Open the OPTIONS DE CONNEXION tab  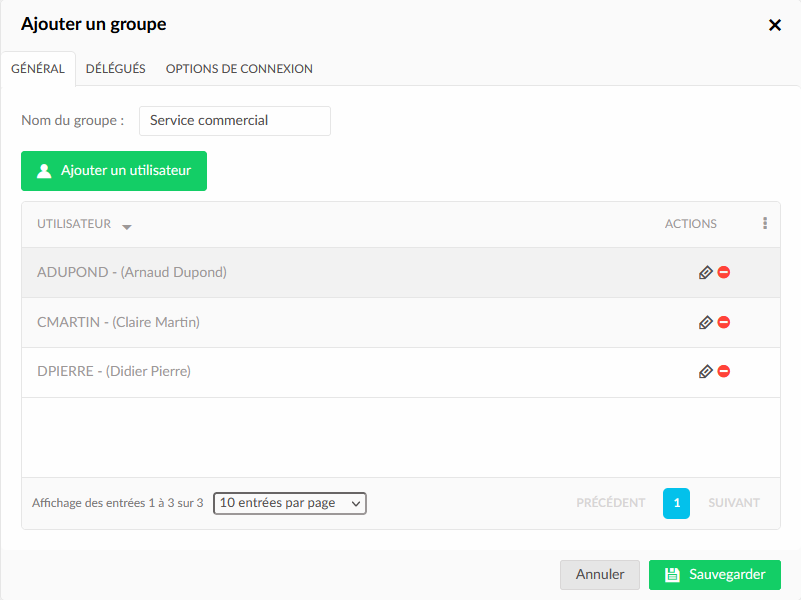pos(239,69)
